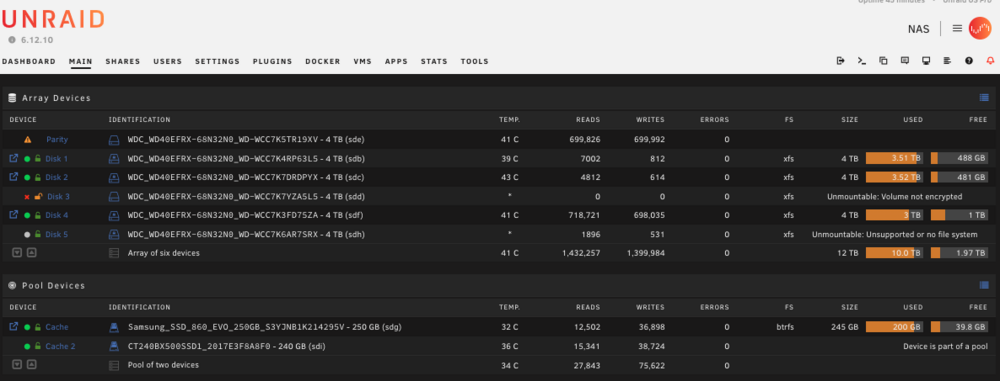The width and height of the screenshot is (1000, 381).
Task: Click the green lock icon for Disk 1
Action: [x=38, y=158]
